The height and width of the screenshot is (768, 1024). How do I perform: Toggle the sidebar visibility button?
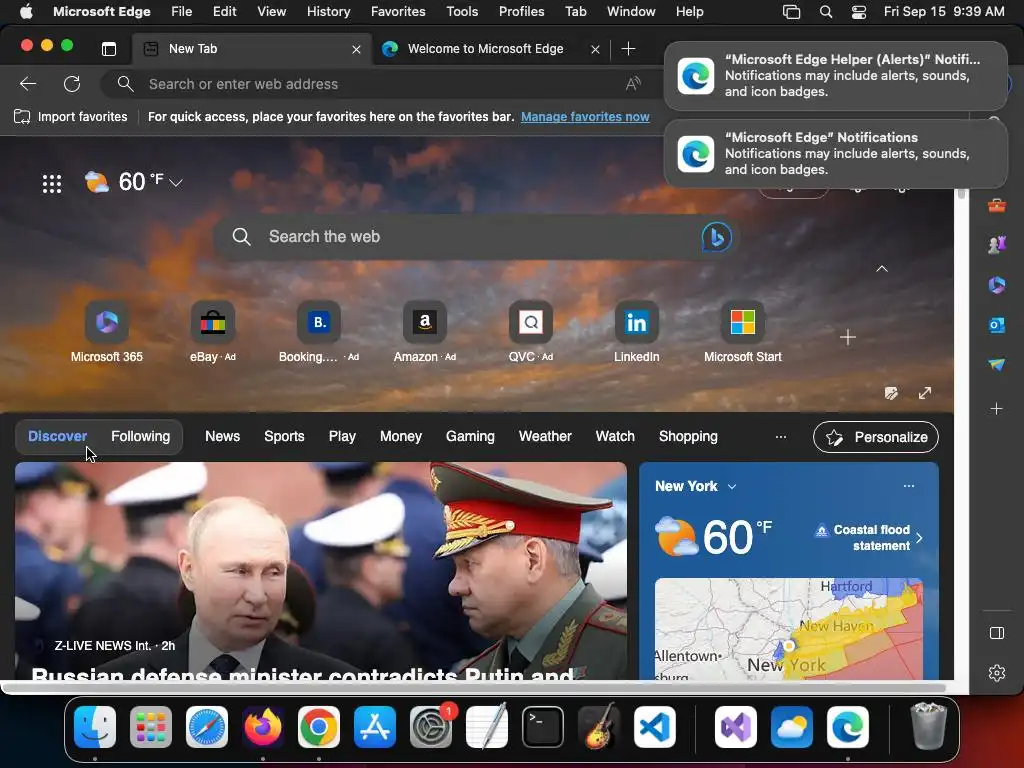coord(997,633)
